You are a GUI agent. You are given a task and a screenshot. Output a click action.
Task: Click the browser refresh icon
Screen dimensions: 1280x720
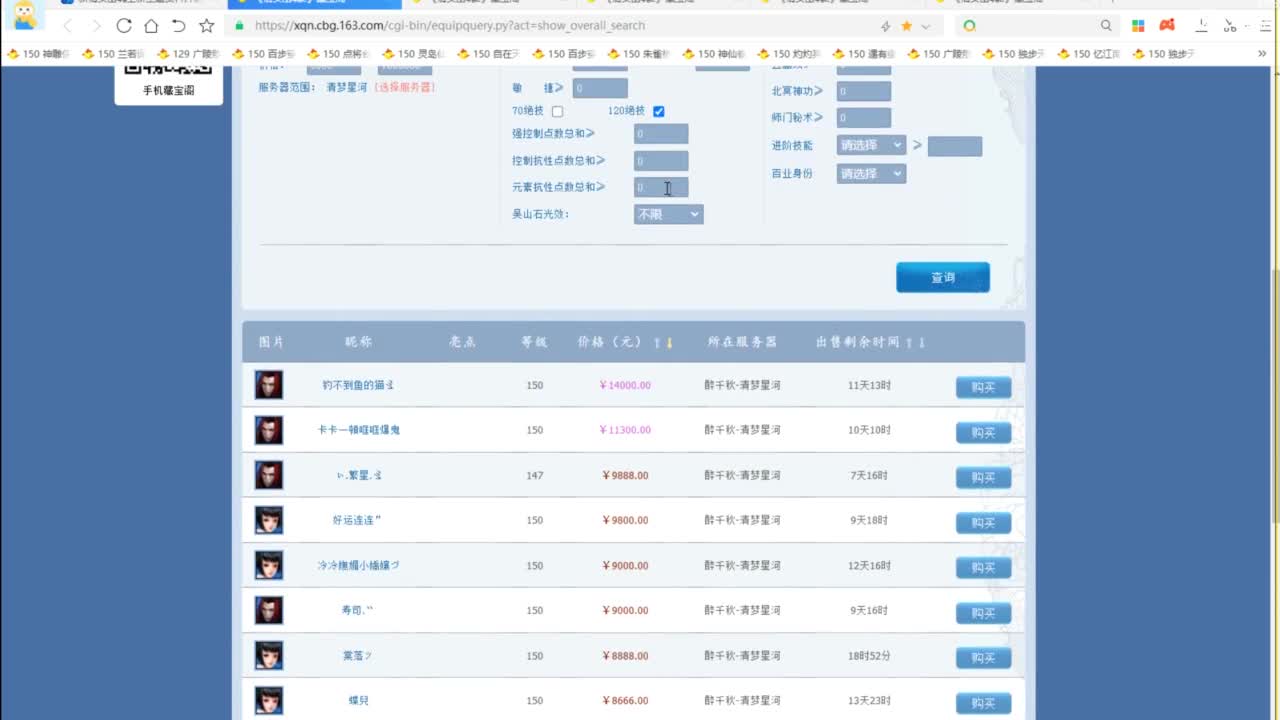124,26
